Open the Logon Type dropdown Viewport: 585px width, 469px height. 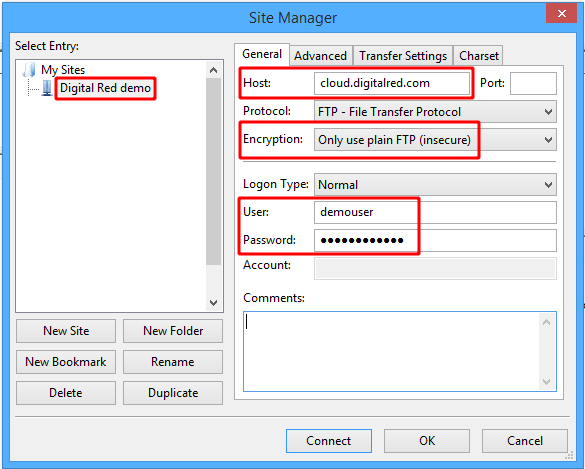[x=435, y=185]
